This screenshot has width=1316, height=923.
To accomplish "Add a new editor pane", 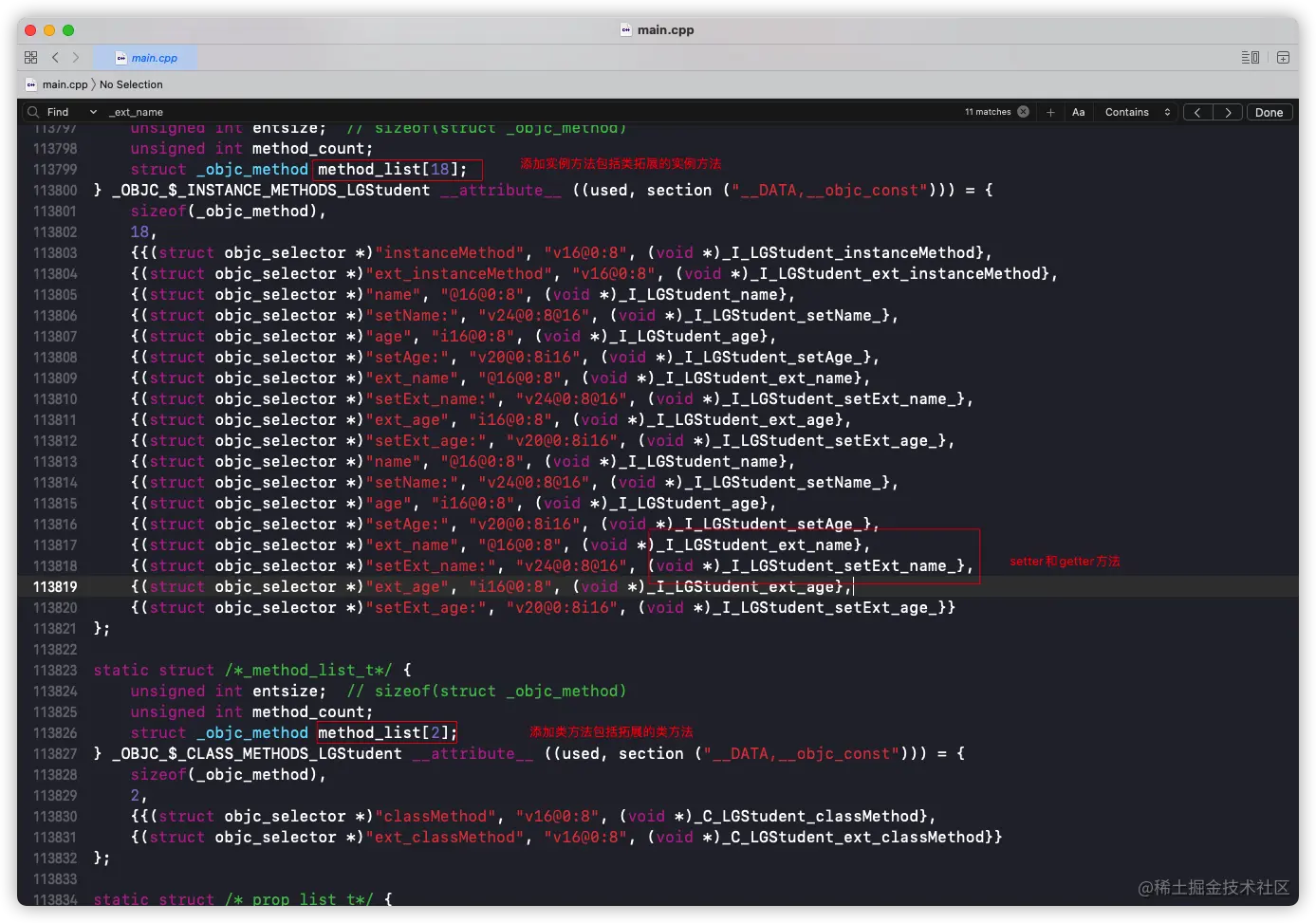I will [1283, 58].
